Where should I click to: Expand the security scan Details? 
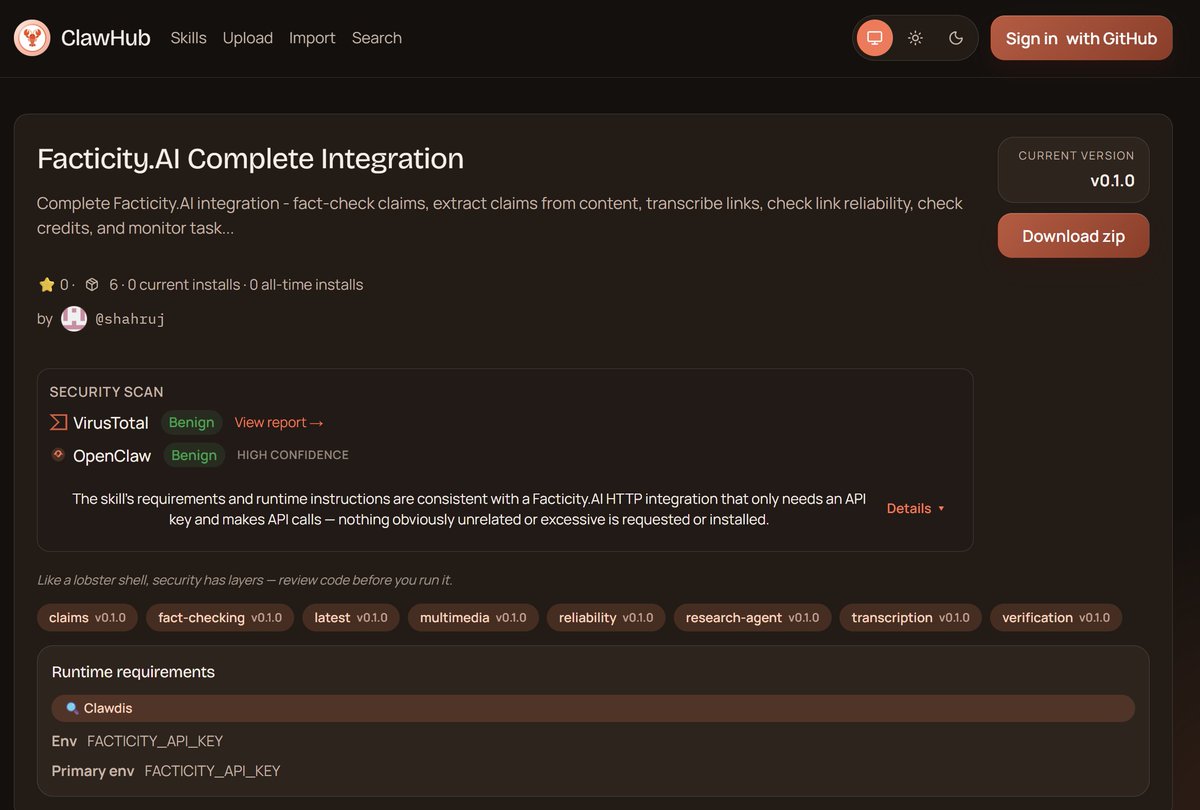[915, 508]
